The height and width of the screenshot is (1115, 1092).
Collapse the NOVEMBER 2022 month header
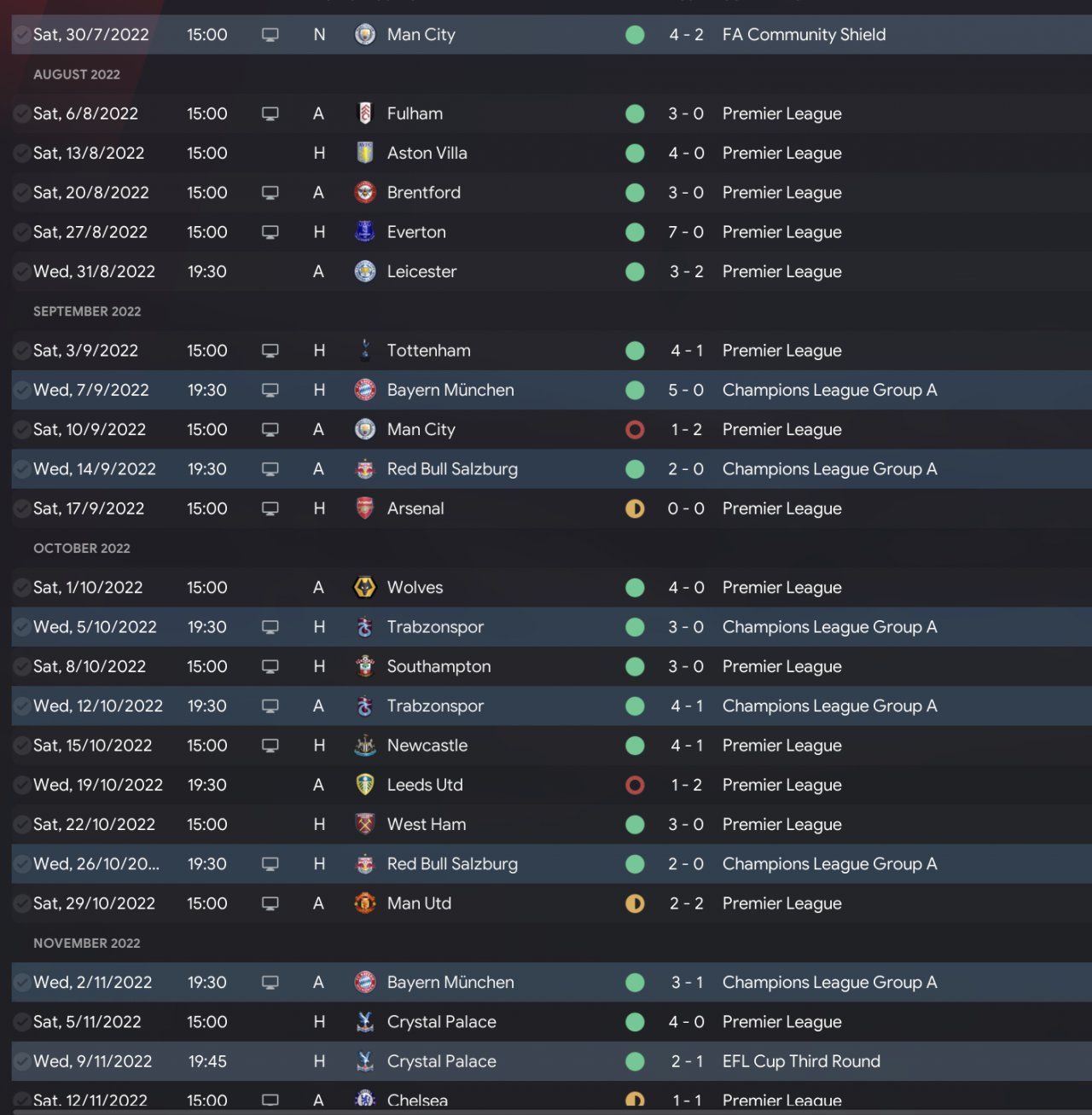click(x=87, y=944)
